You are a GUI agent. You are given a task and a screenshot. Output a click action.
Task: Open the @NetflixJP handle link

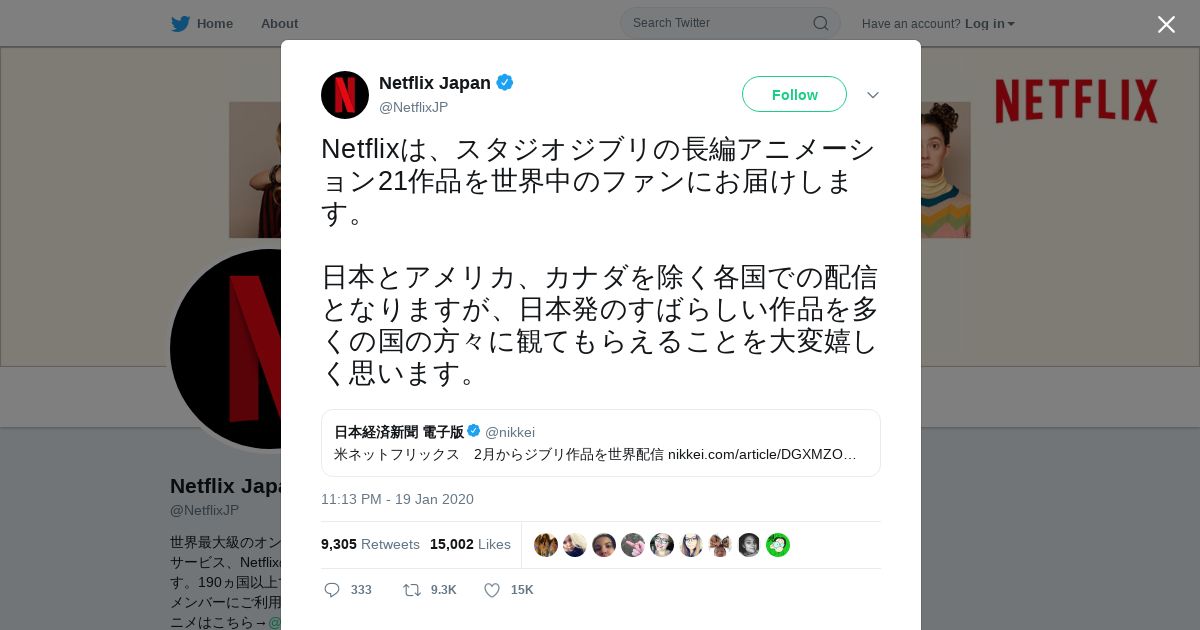[x=413, y=107]
